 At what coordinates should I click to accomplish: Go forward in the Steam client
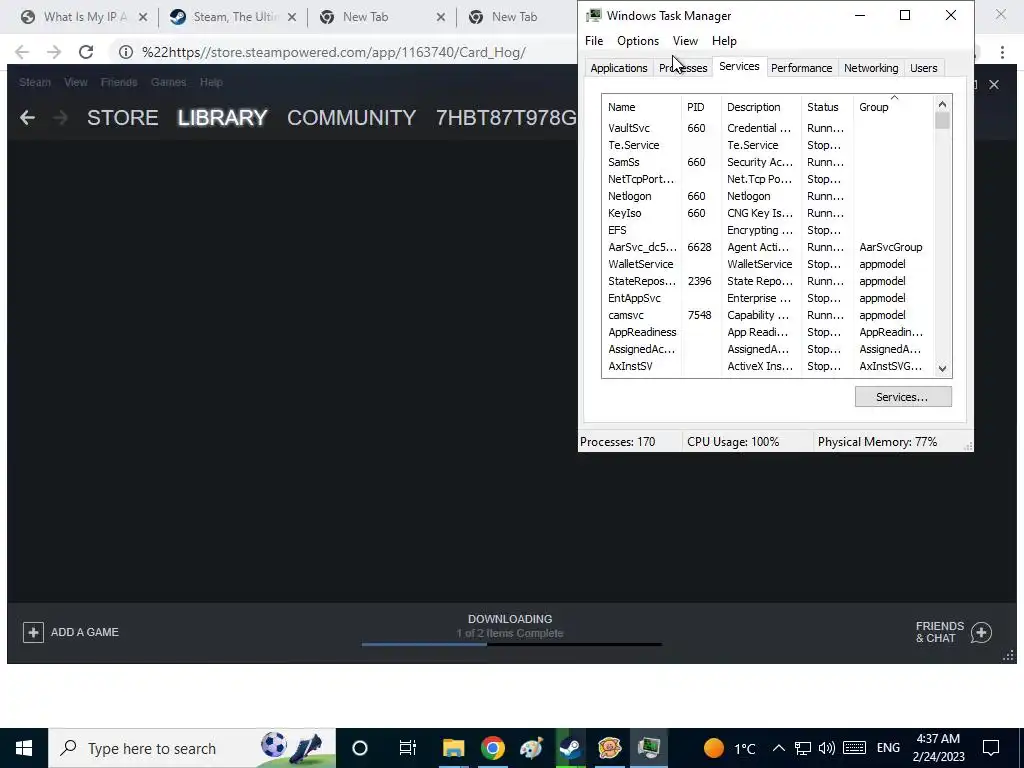(x=60, y=118)
